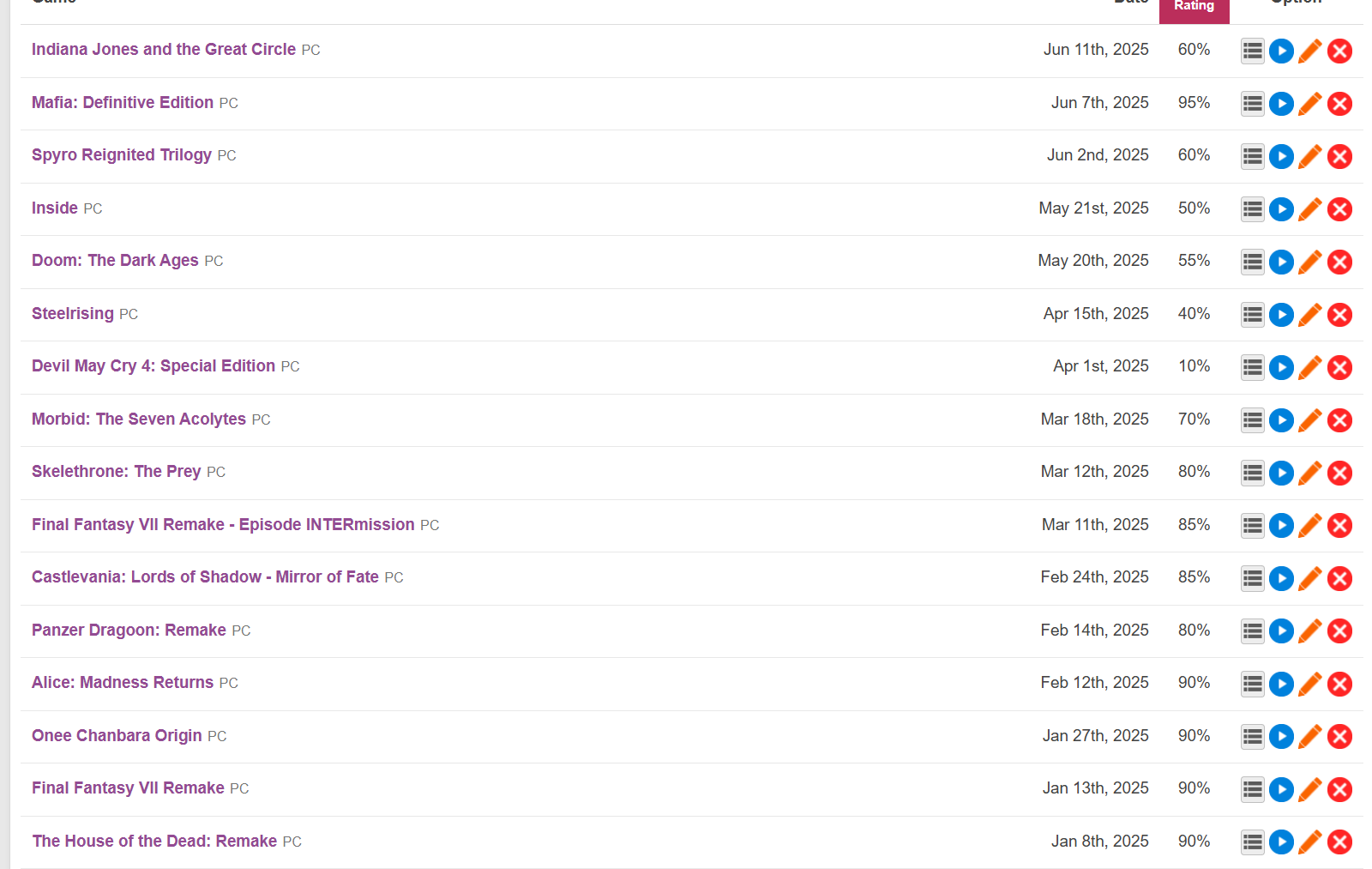Open Spyro Reignited Trilogy game link
Viewport: 1372px width, 869px height.
pyautogui.click(x=122, y=155)
